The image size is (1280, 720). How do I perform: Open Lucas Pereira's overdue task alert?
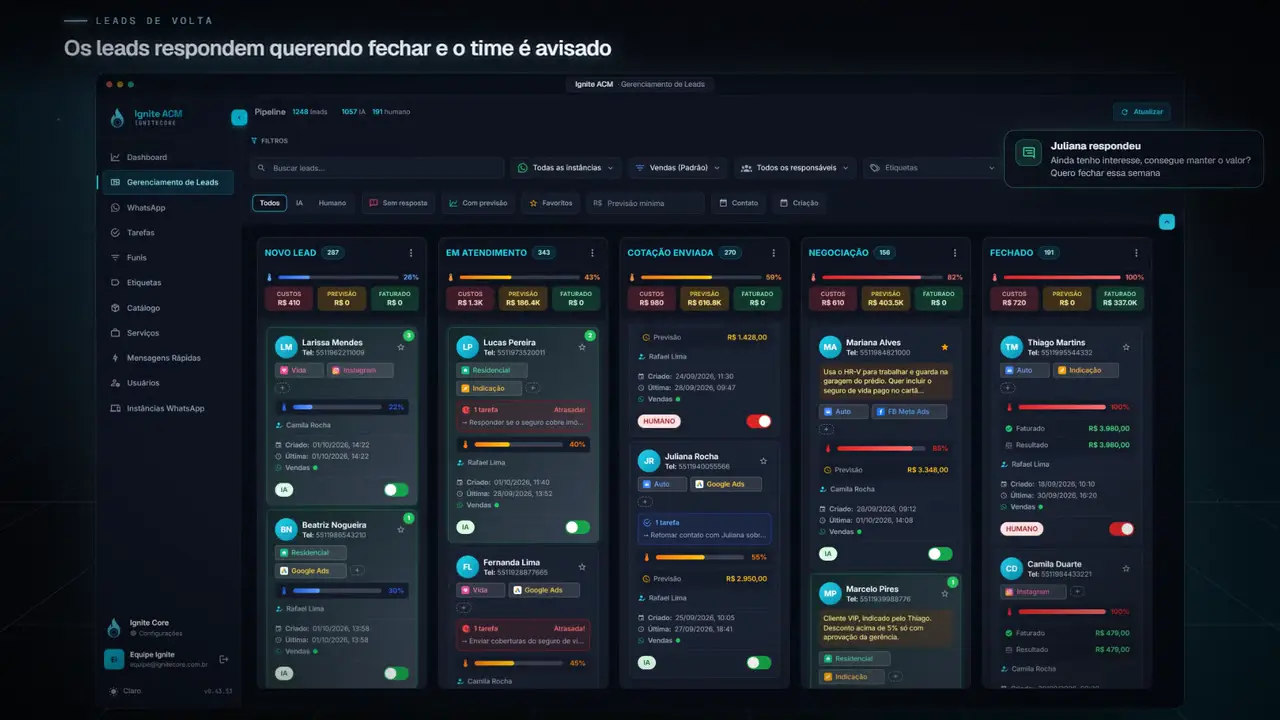523,416
